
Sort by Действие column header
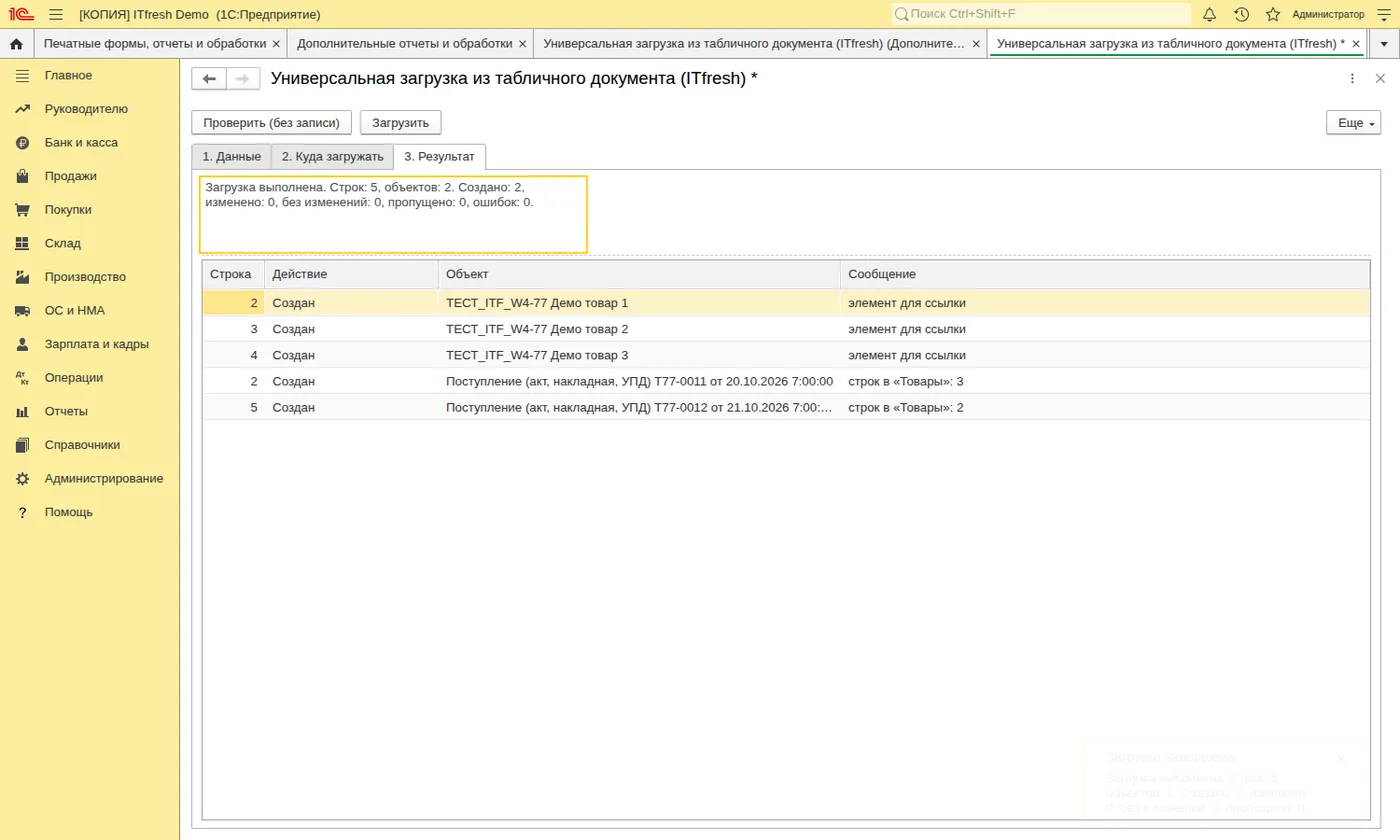351,274
